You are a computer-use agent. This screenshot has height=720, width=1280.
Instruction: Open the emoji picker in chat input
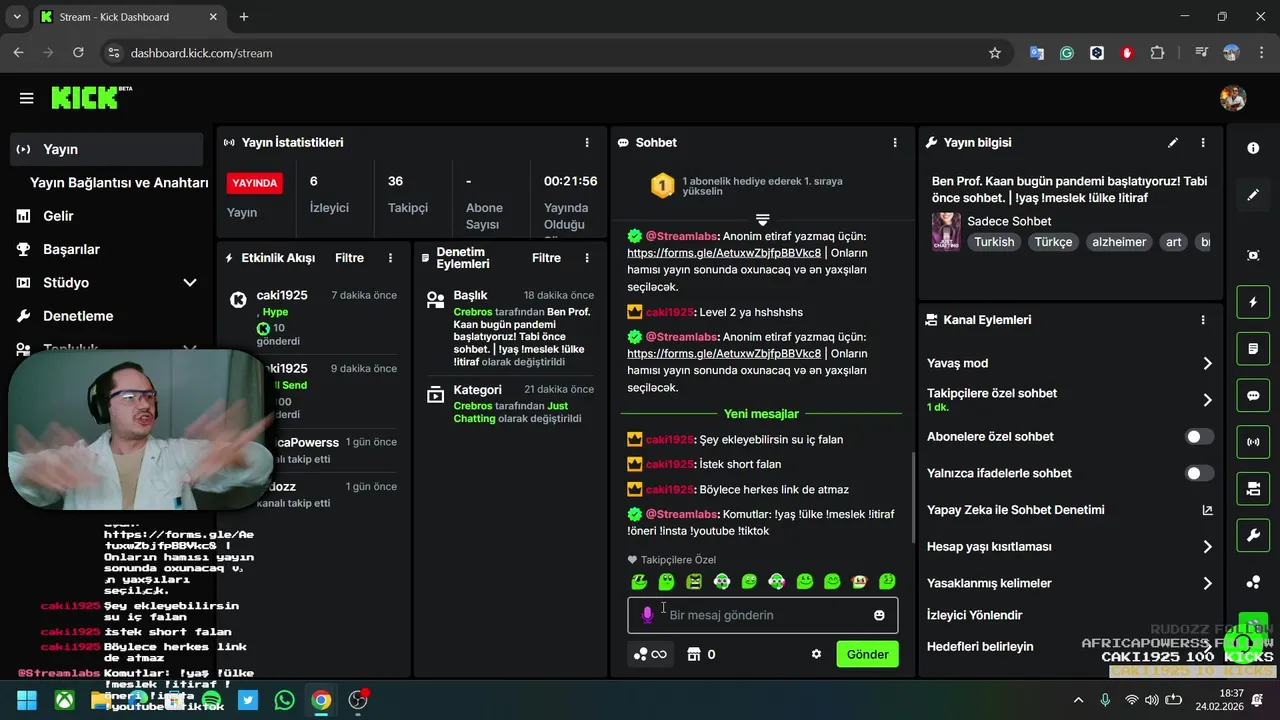click(x=879, y=615)
